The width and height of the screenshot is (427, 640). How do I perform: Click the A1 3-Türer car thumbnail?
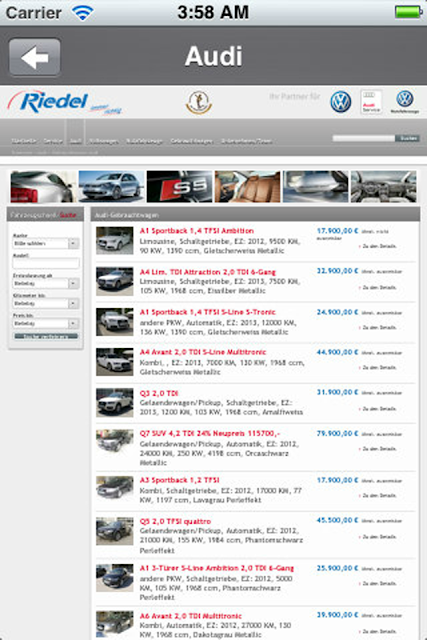(x=115, y=578)
